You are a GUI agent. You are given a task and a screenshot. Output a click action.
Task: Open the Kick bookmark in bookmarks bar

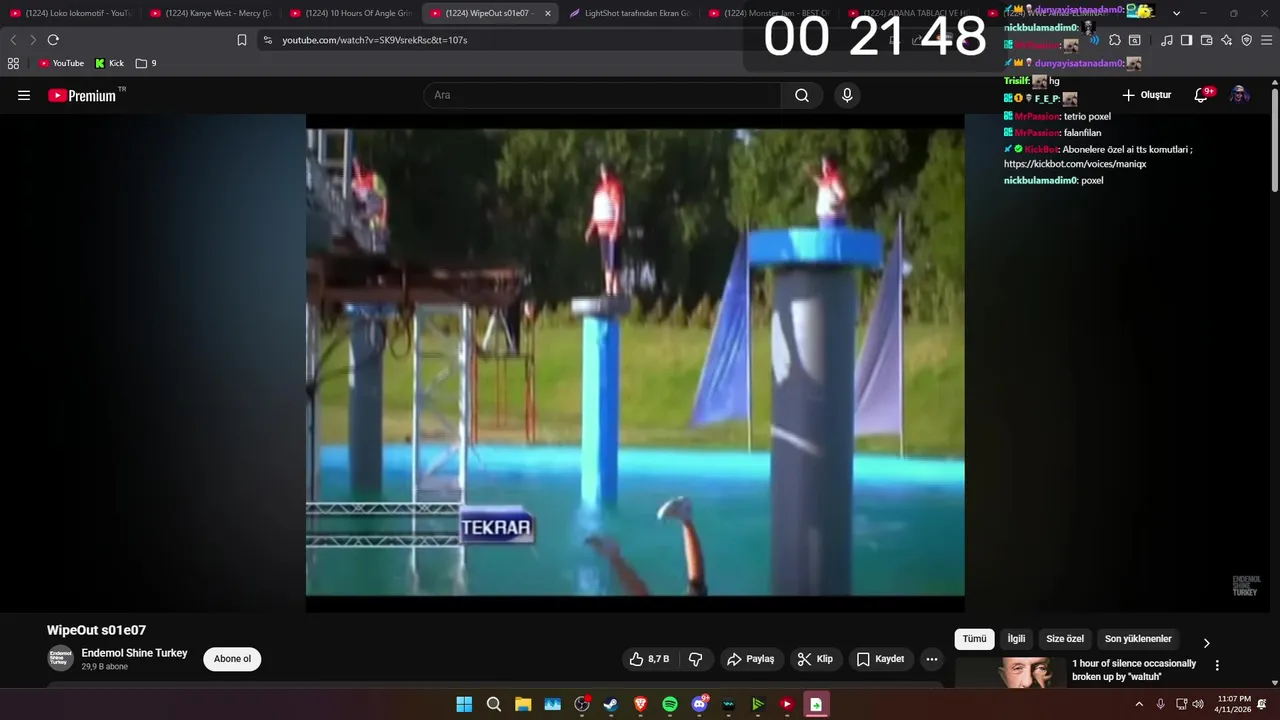pos(110,63)
